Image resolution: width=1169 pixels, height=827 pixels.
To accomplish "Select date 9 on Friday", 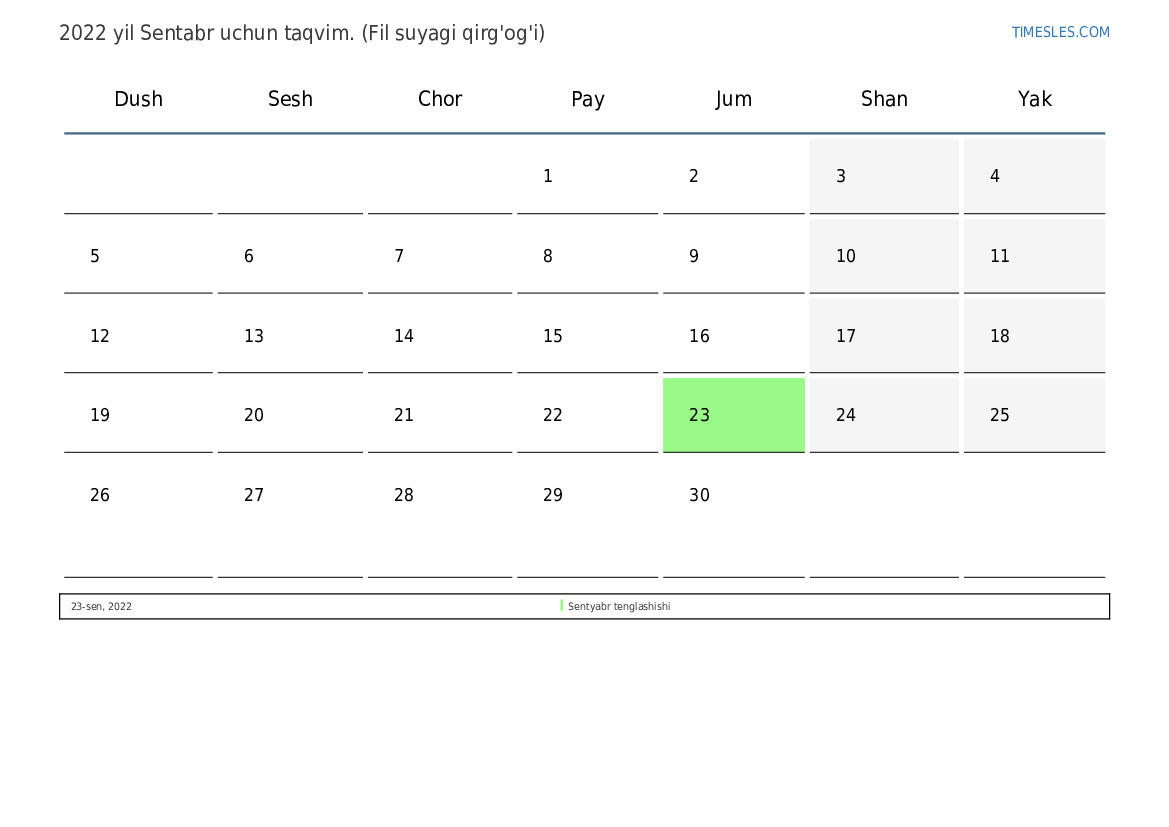I will point(734,257).
